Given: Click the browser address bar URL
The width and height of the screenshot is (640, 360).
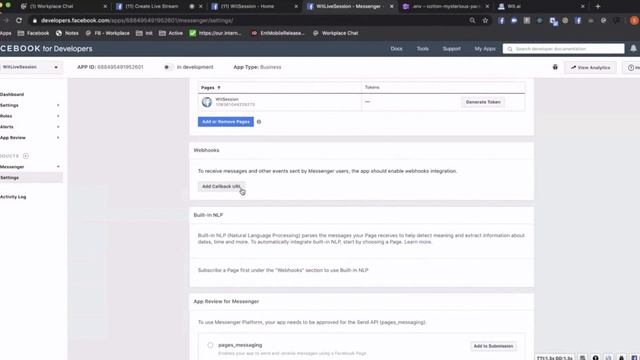Looking at the screenshot, I should [x=137, y=20].
